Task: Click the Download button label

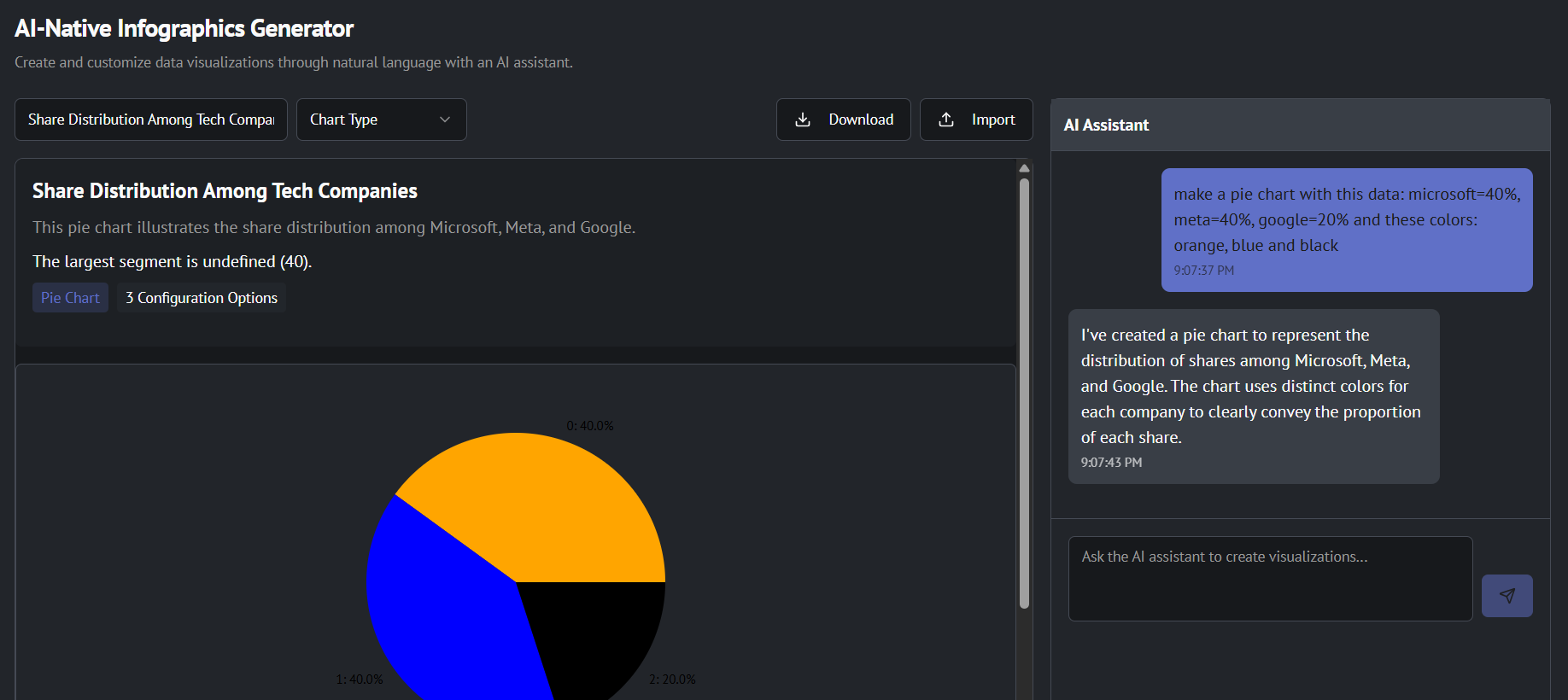Action: coord(861,120)
